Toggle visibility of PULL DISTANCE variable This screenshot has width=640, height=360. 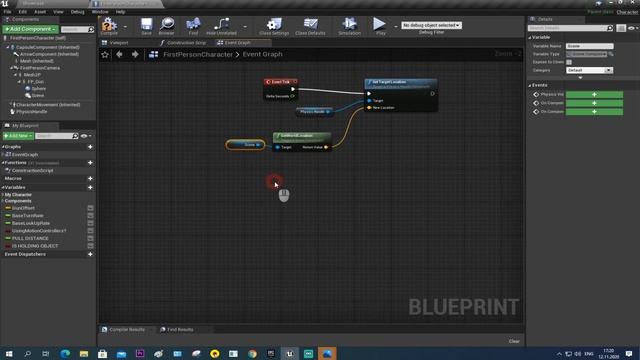pyautogui.click(x=90, y=238)
